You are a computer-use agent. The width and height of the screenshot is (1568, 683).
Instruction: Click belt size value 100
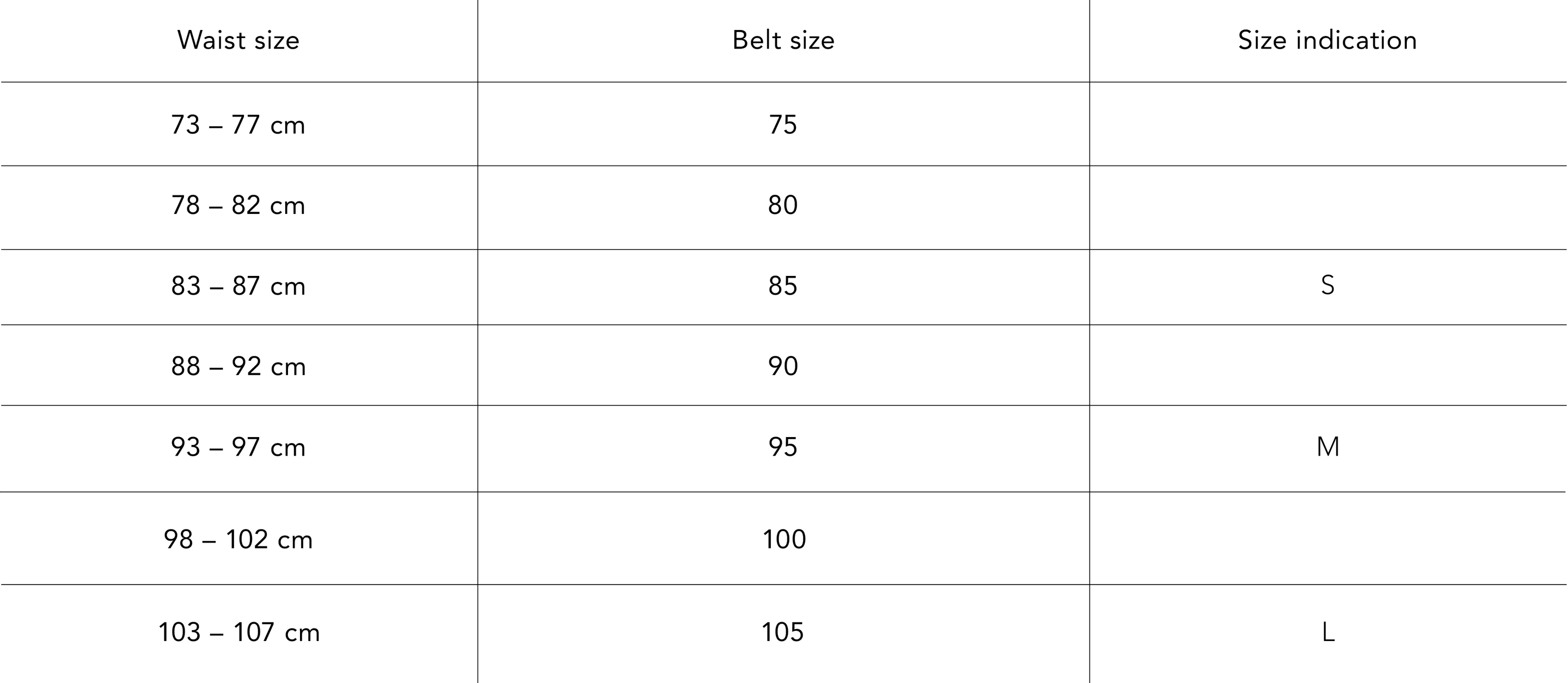(x=784, y=539)
